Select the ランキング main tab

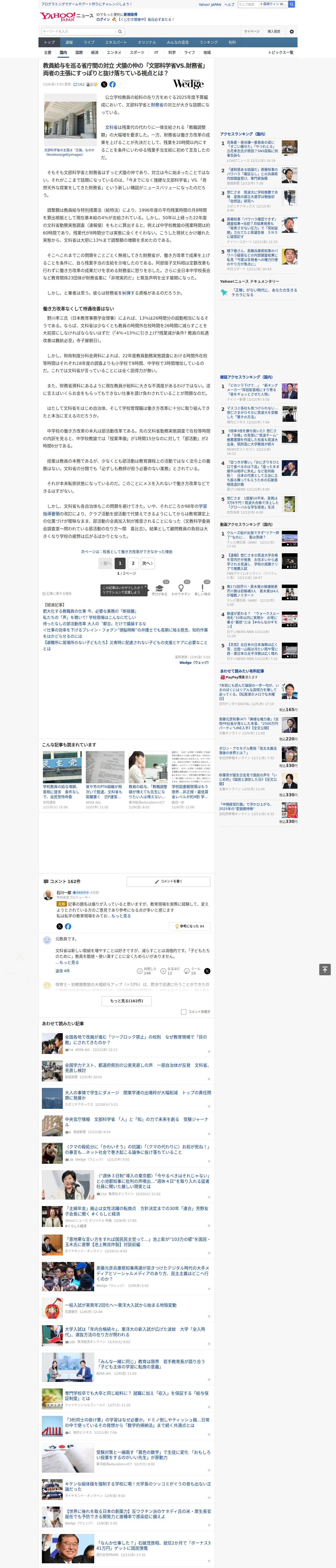209,43
